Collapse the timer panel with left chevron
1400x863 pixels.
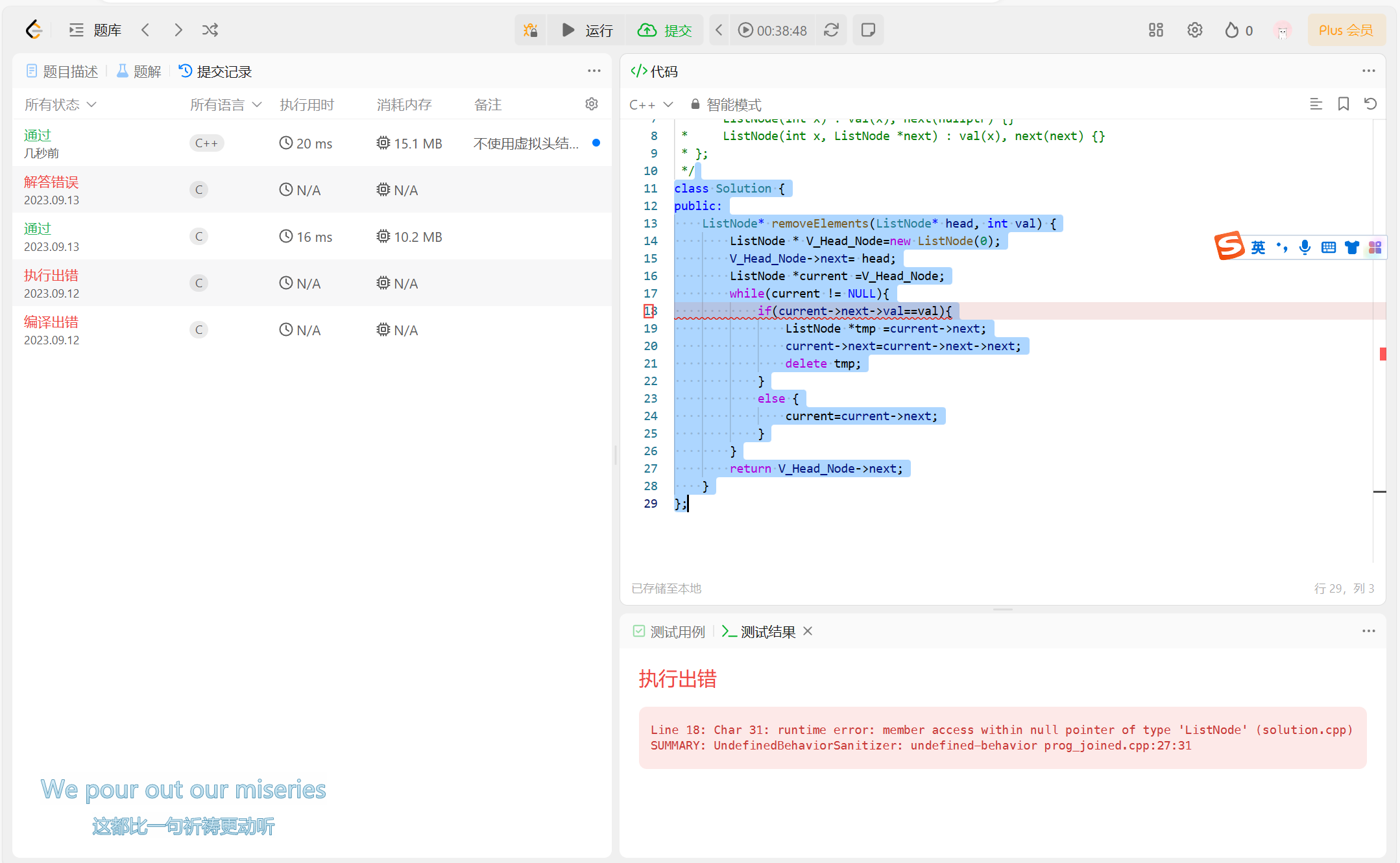point(719,30)
